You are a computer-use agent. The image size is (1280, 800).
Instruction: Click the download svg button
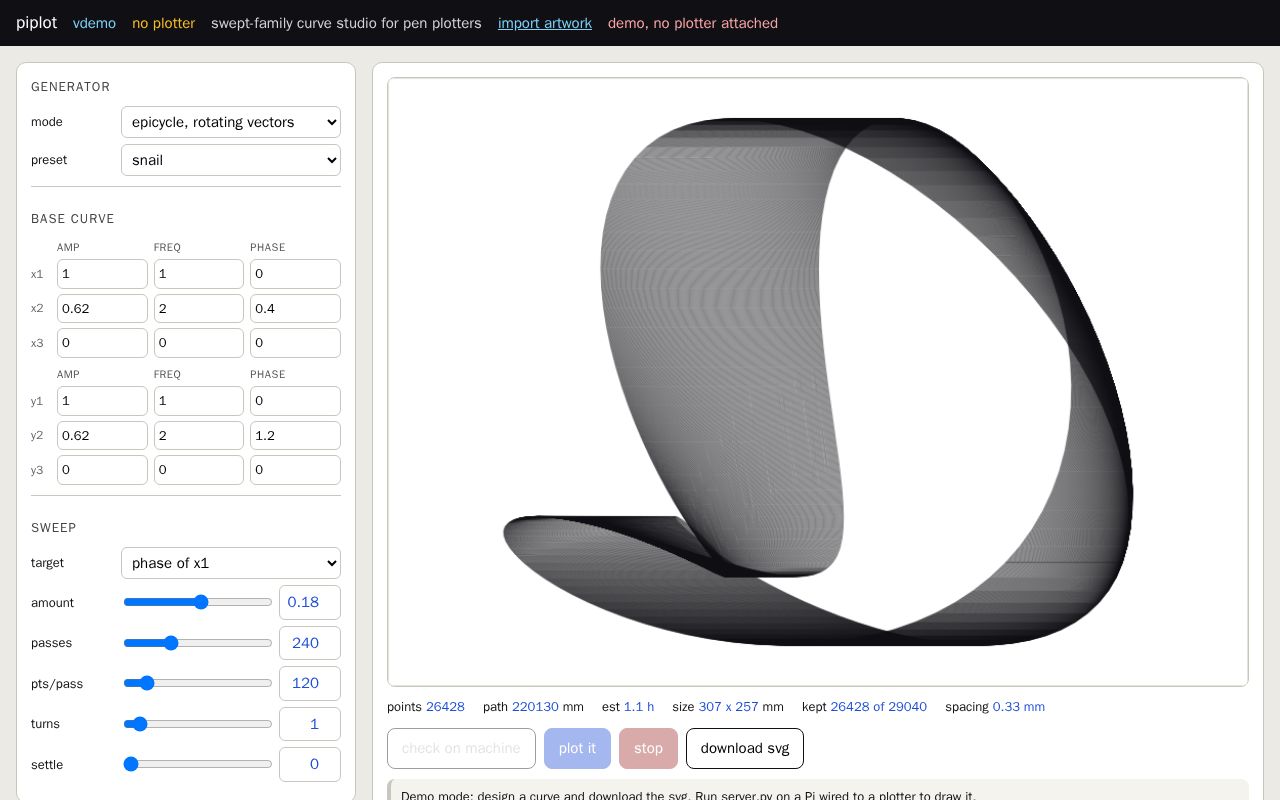coord(745,748)
